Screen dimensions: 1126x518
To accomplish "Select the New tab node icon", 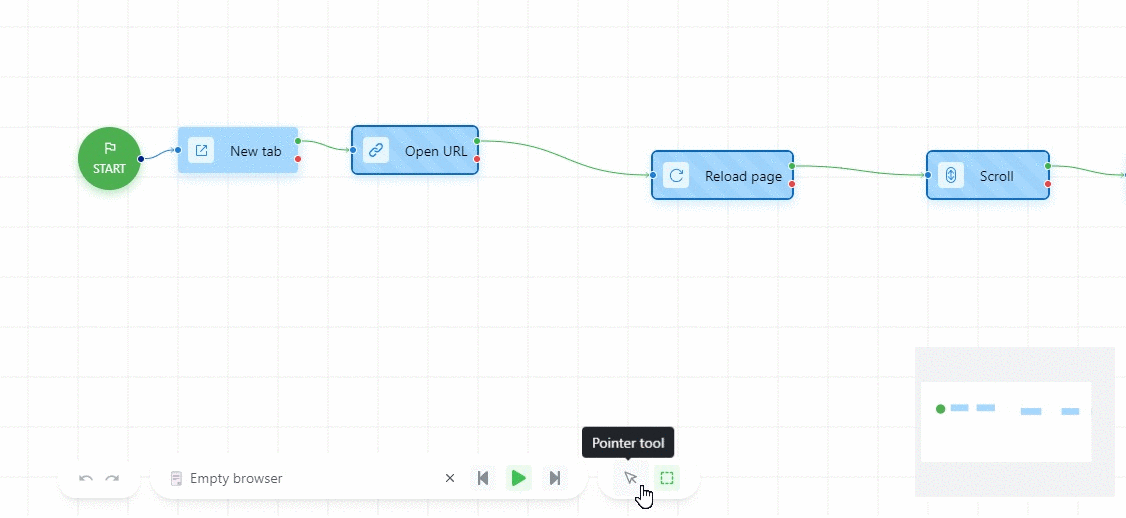I will pos(201,151).
